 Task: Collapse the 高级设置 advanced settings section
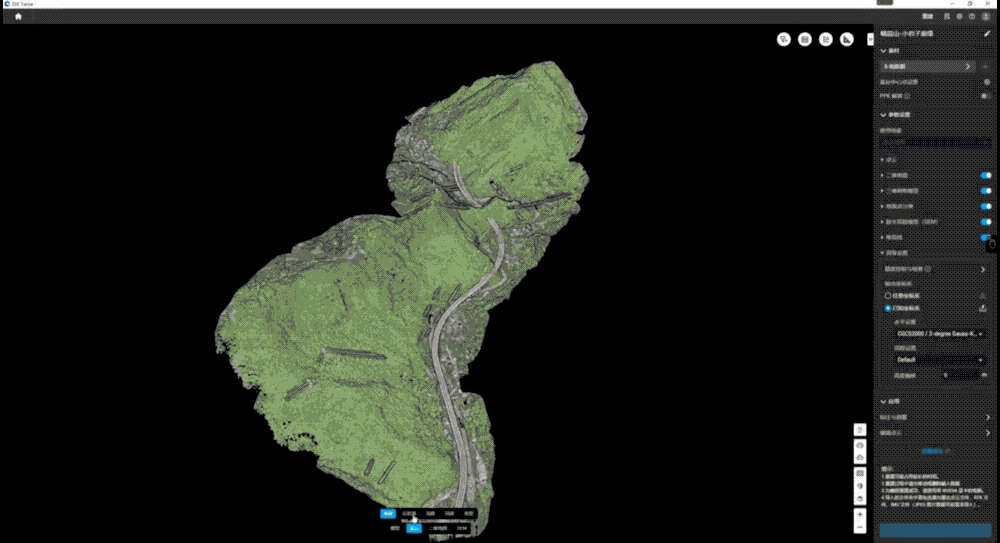[883, 253]
